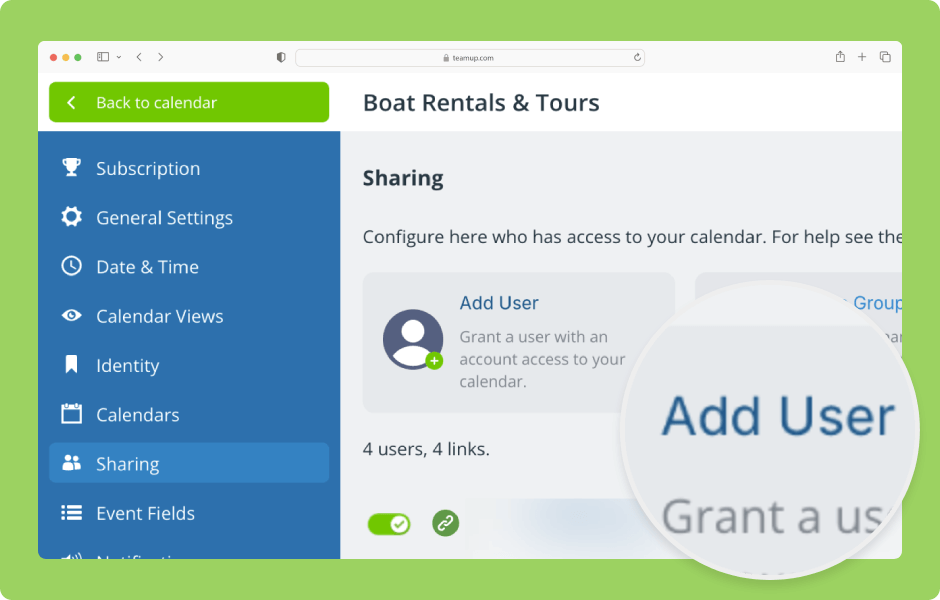Open the browser sidebar dropdown chevron
Viewport: 940px width, 600px height.
point(119,58)
